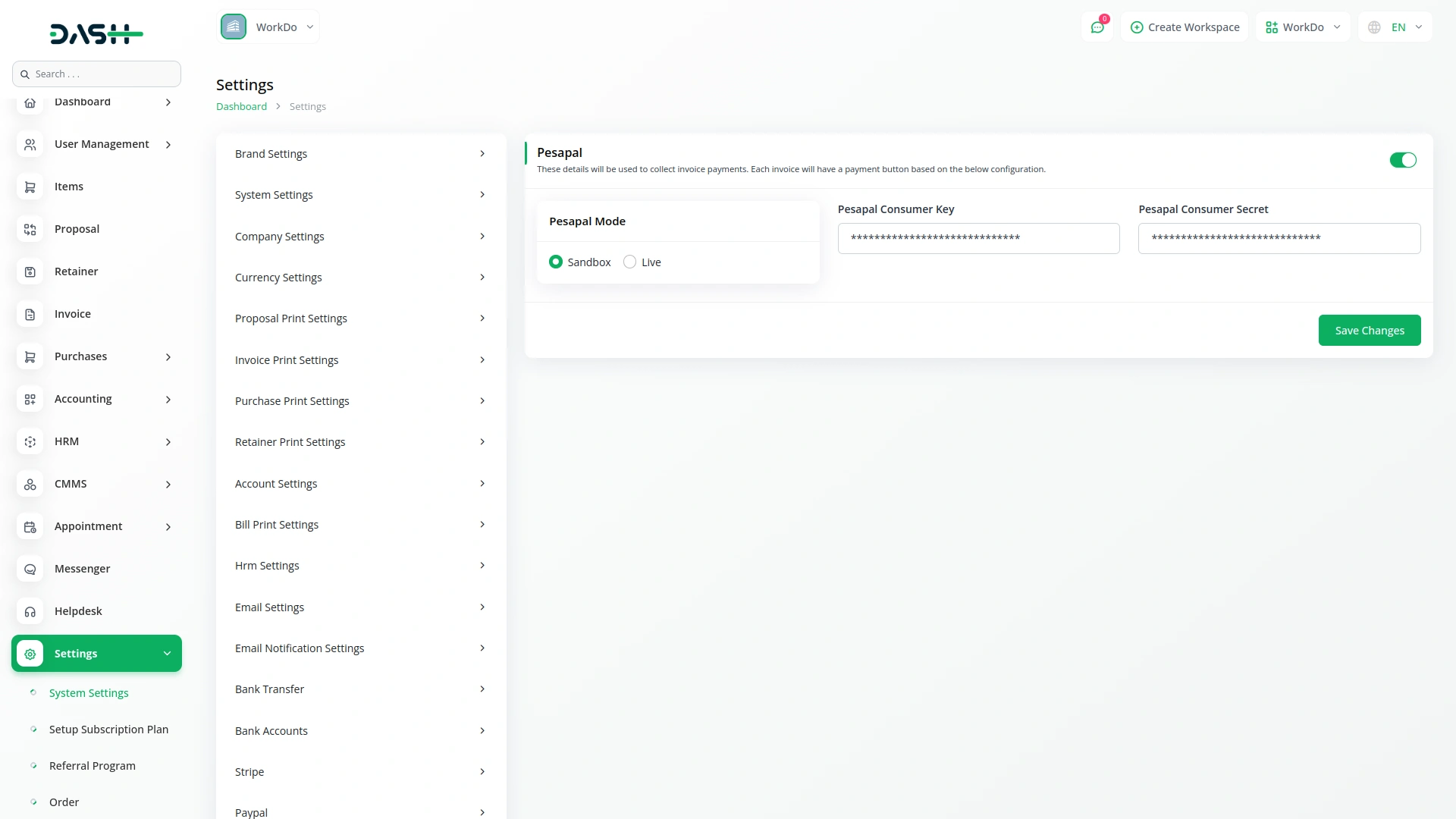Click the Proposal sidebar icon

tap(30, 229)
